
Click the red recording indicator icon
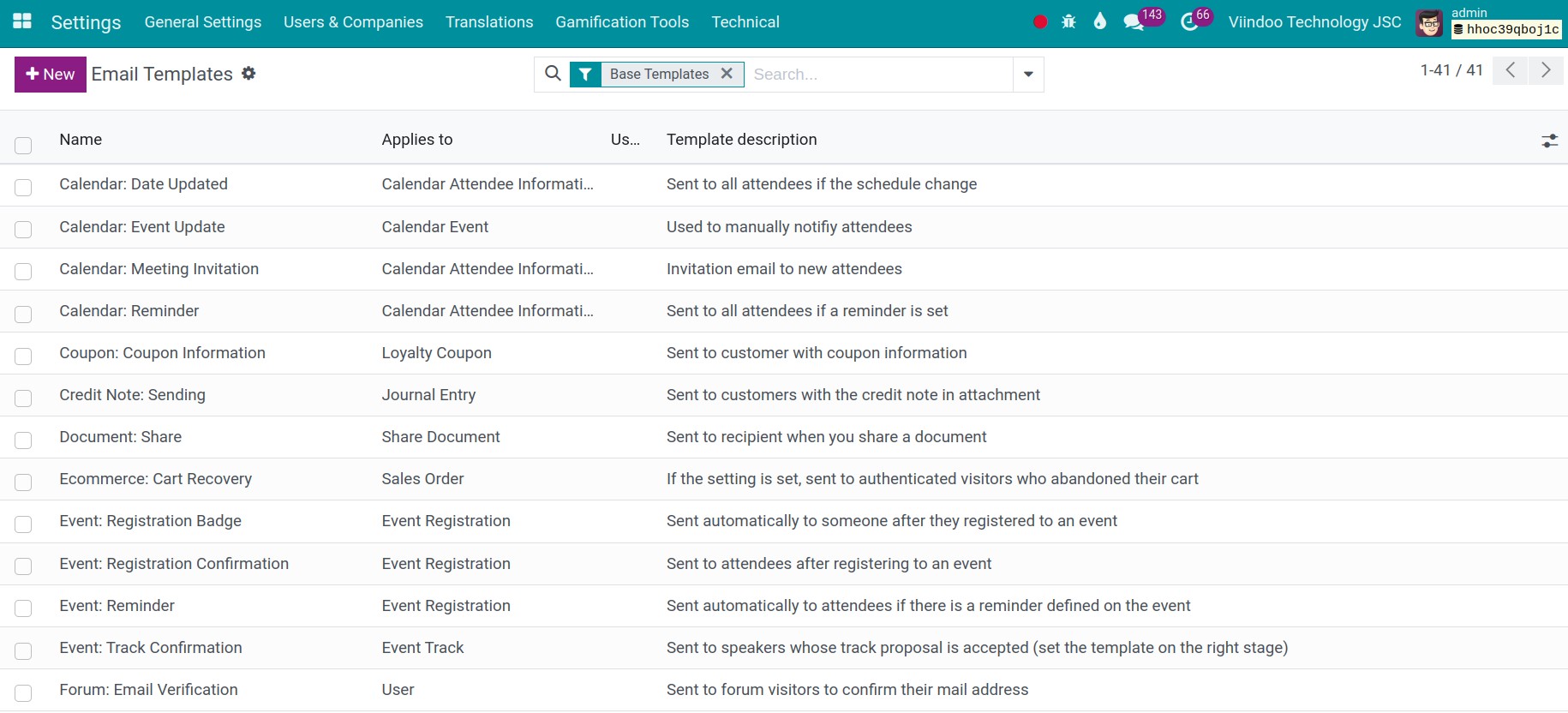[x=1040, y=22]
